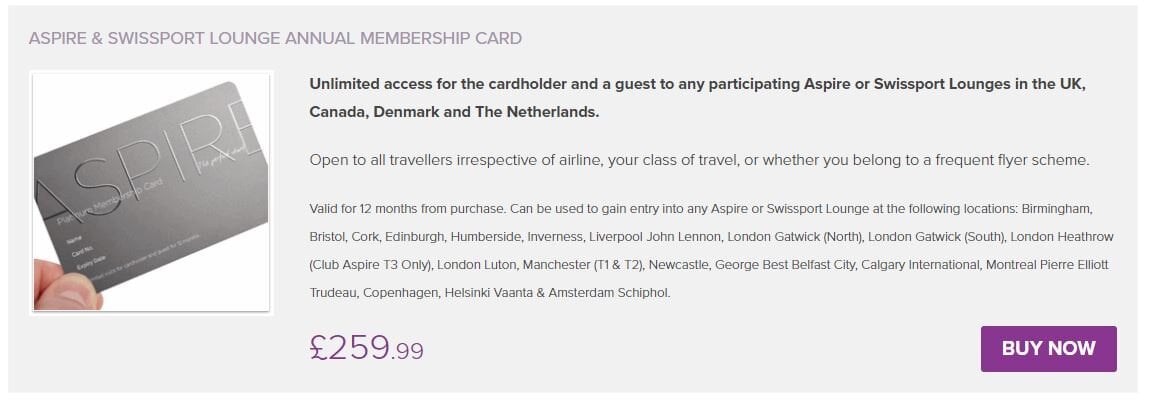Click the pound sign in the price
The width and height of the screenshot is (1153, 404).
[320, 347]
